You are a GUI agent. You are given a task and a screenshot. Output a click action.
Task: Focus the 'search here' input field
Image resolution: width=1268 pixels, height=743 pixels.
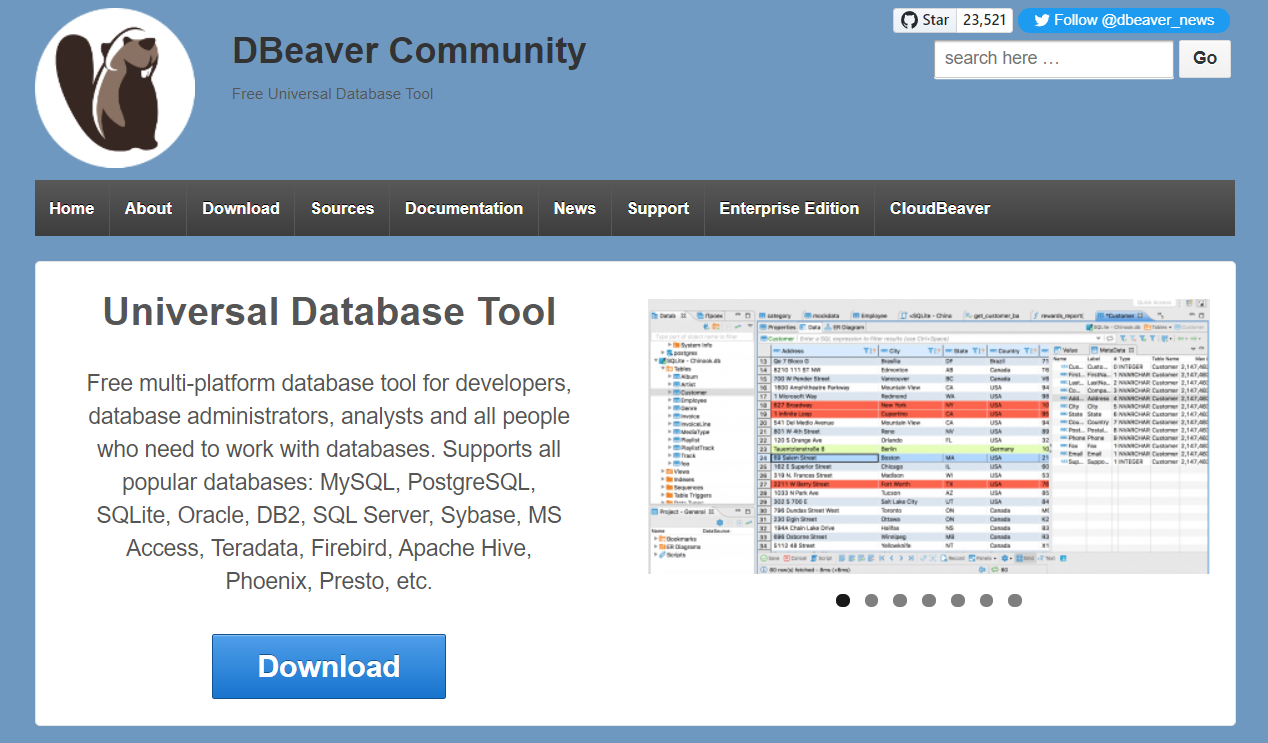1054,59
